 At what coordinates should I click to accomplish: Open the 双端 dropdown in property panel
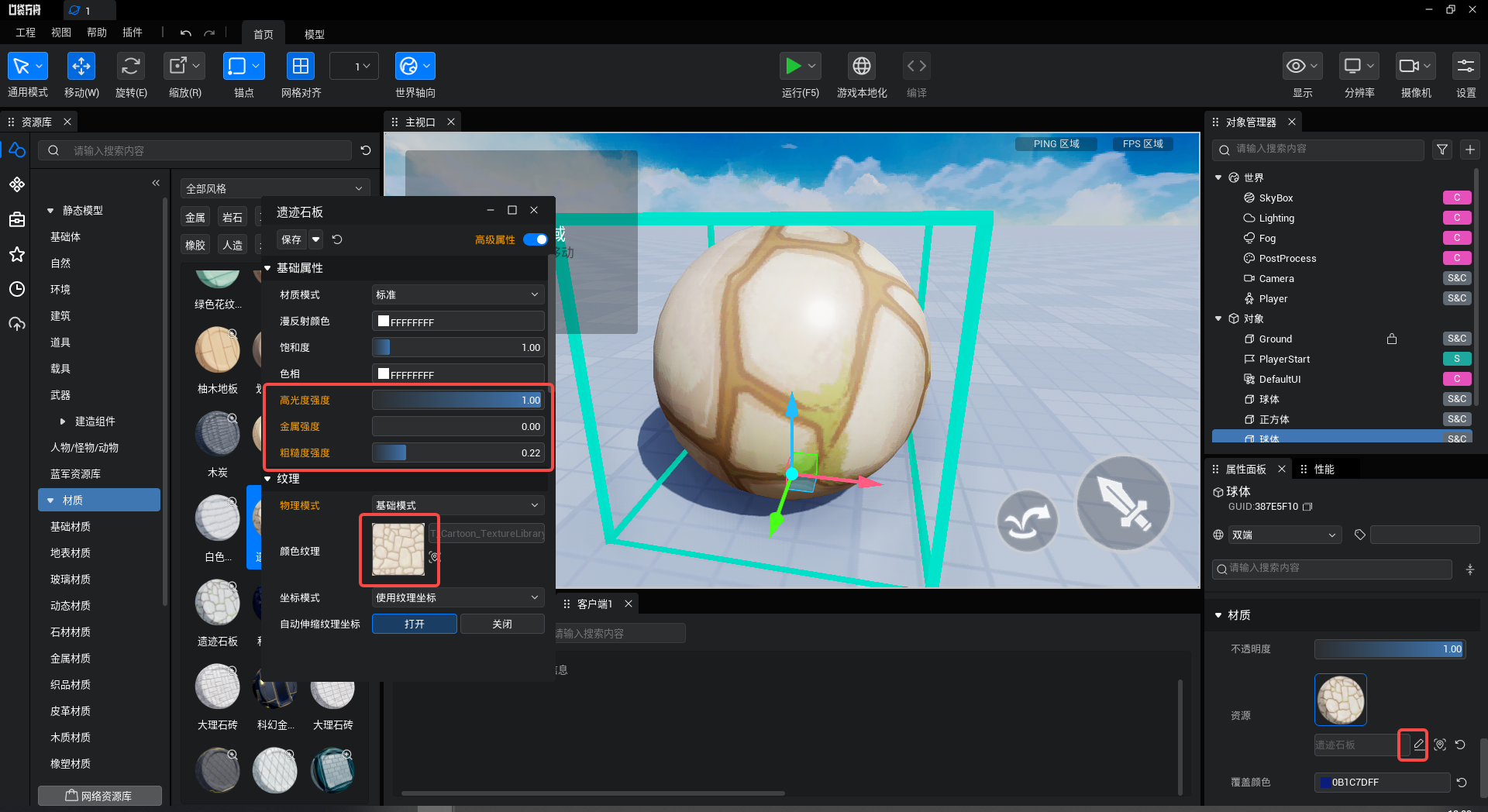click(x=1284, y=535)
